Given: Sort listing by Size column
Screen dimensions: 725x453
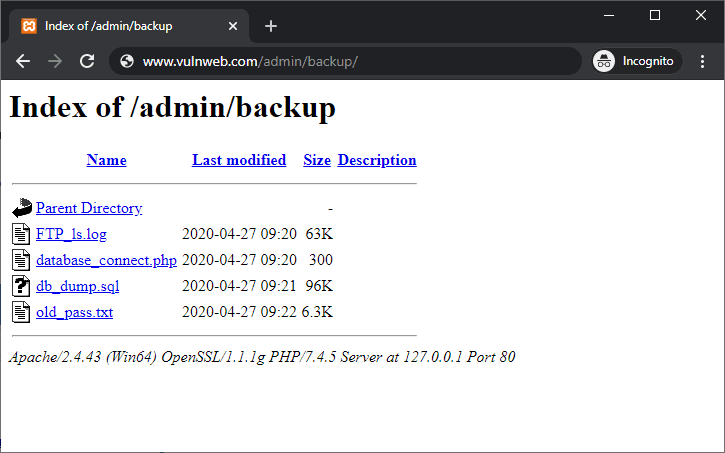Looking at the screenshot, I should (x=317, y=160).
